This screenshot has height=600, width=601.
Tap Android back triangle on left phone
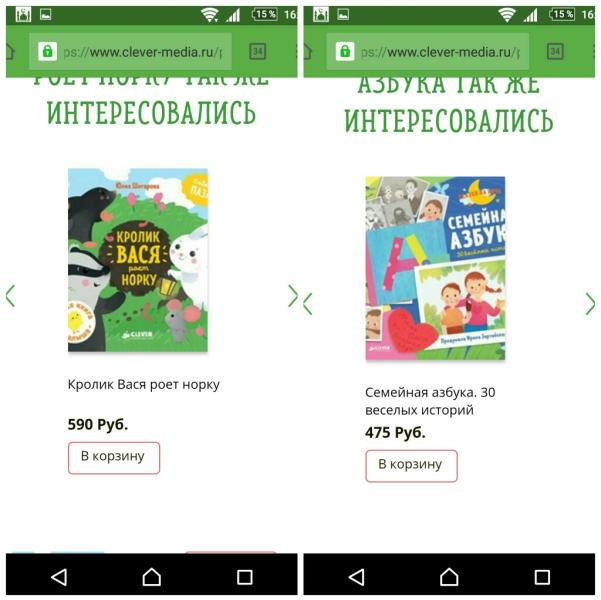[59, 577]
